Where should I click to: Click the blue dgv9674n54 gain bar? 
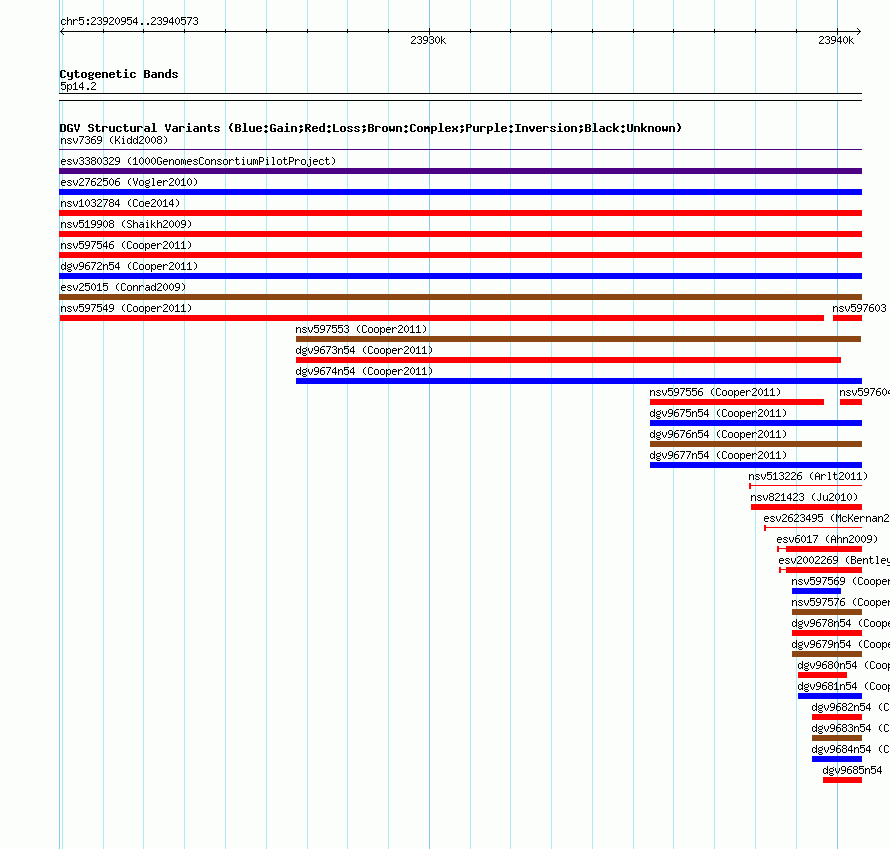click(x=578, y=381)
